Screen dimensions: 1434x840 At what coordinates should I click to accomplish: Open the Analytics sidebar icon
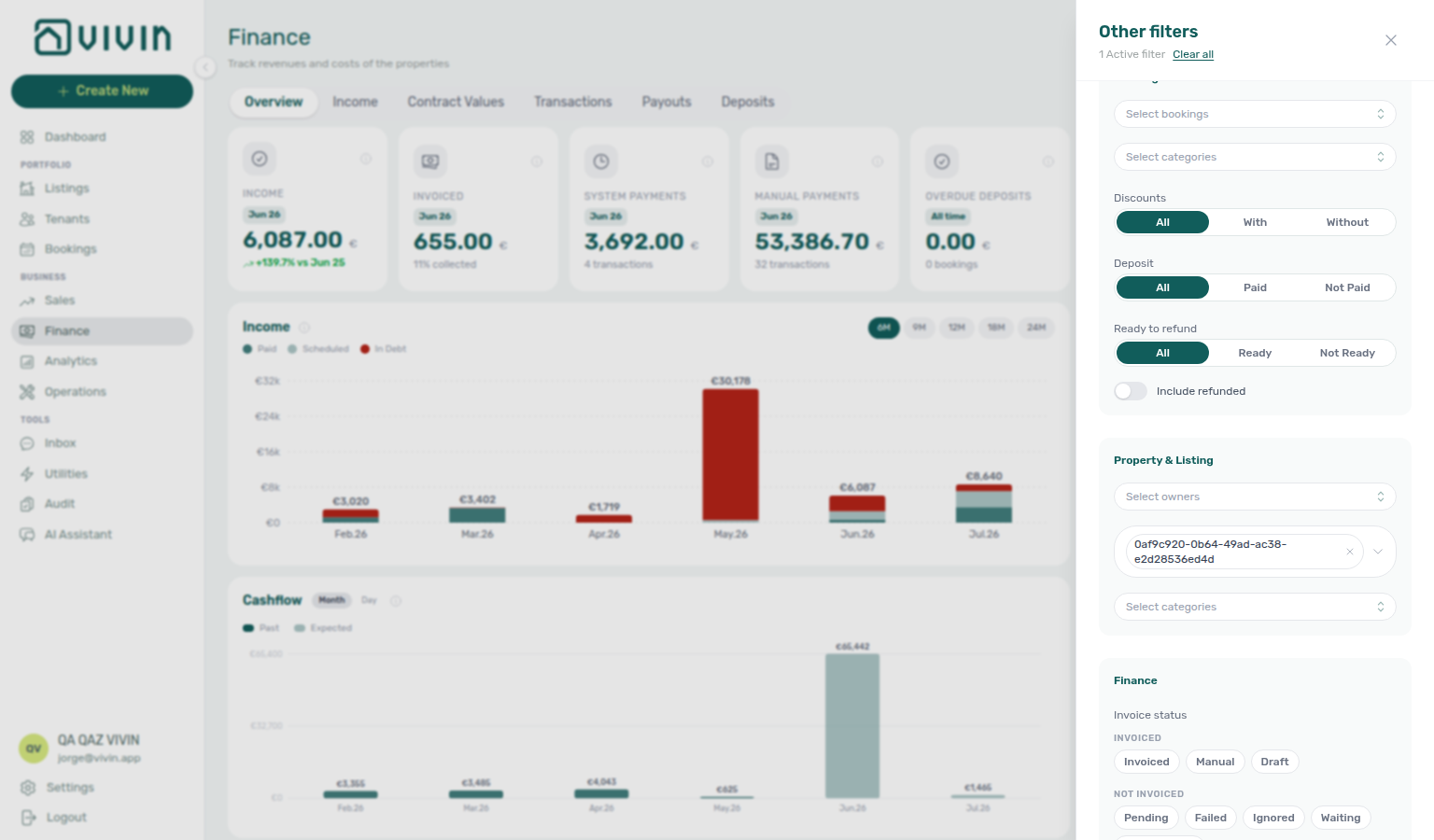27,361
